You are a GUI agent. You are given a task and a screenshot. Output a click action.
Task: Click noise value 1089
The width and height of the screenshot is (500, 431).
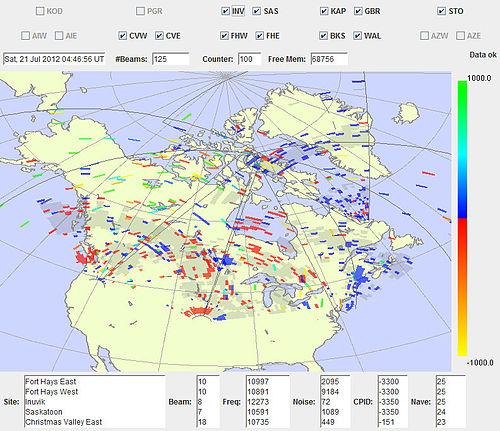point(330,412)
